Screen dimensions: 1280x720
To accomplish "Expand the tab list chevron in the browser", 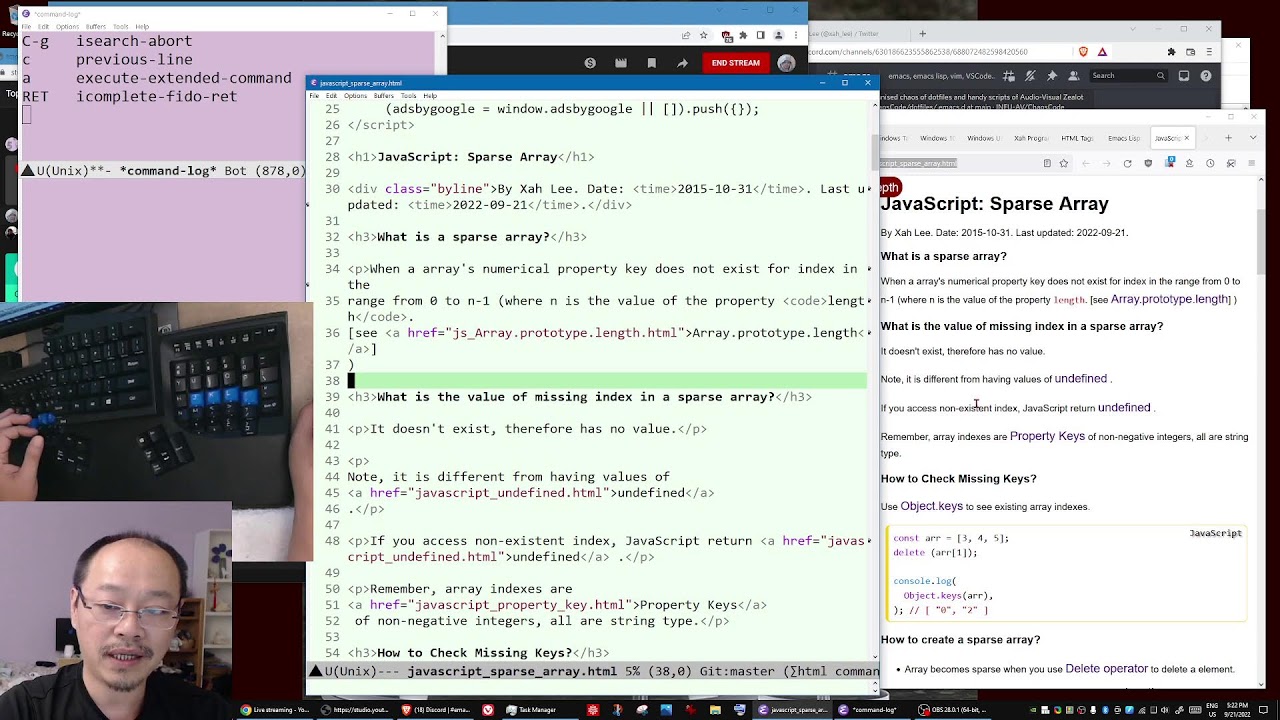I will tap(1253, 138).
